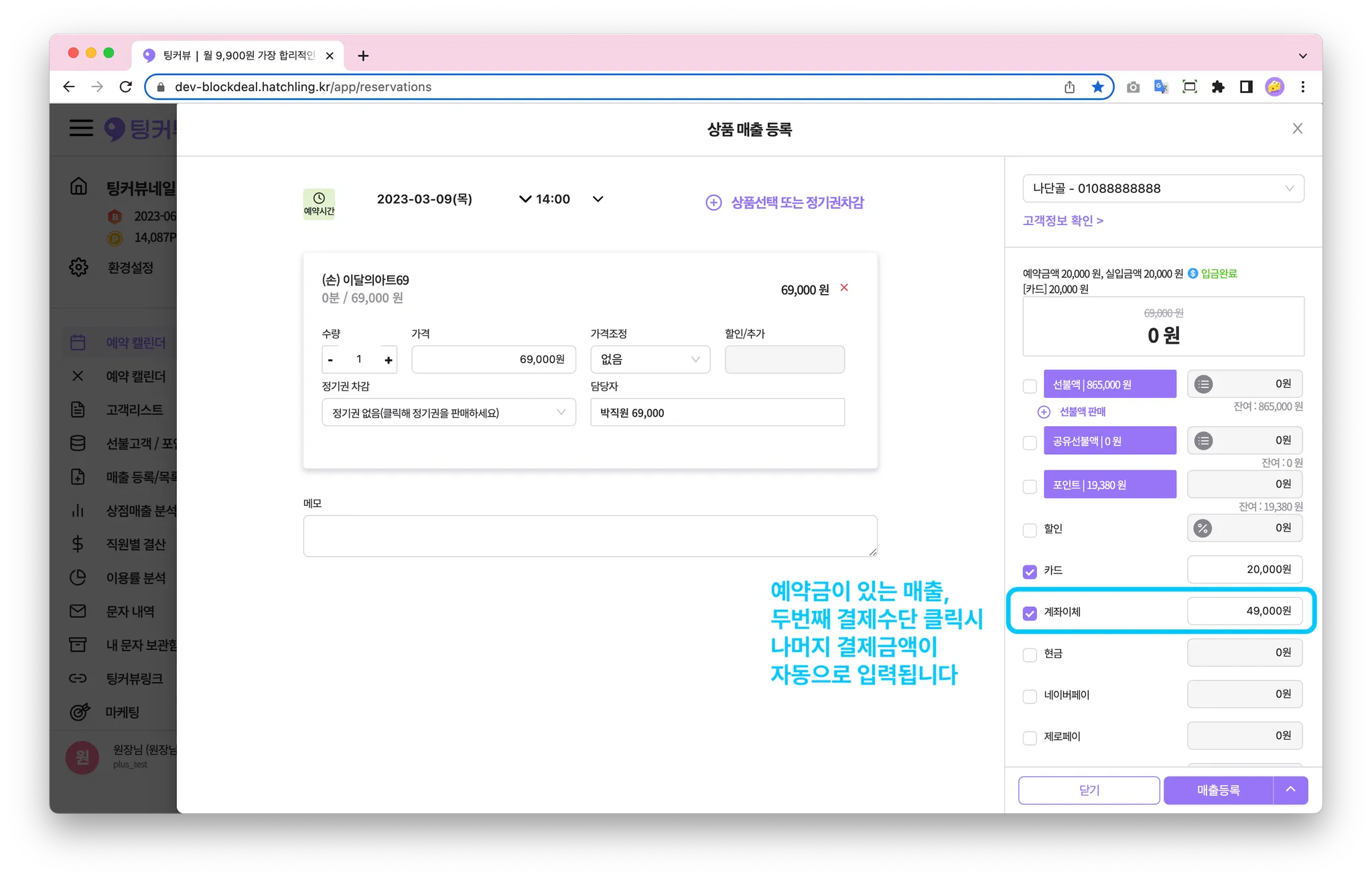Expand the 정기권 차감 dropdown
Viewport: 1372px width, 879px height.
pos(448,413)
